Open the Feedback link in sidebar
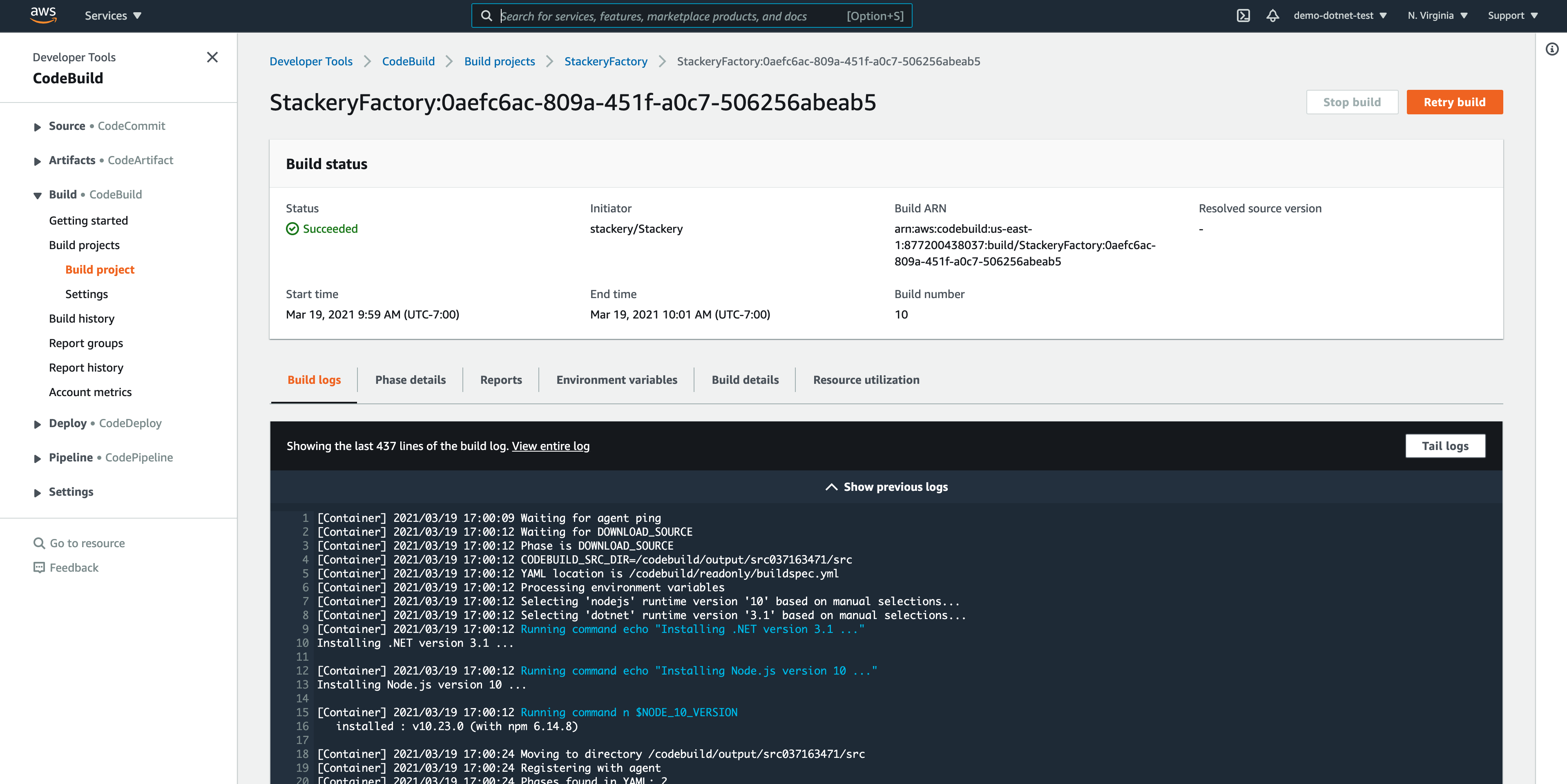1567x784 pixels. point(74,568)
